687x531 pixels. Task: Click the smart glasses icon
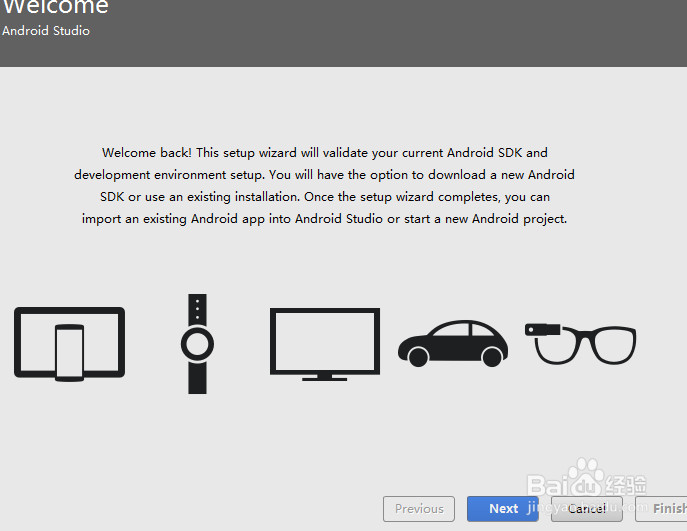[581, 344]
